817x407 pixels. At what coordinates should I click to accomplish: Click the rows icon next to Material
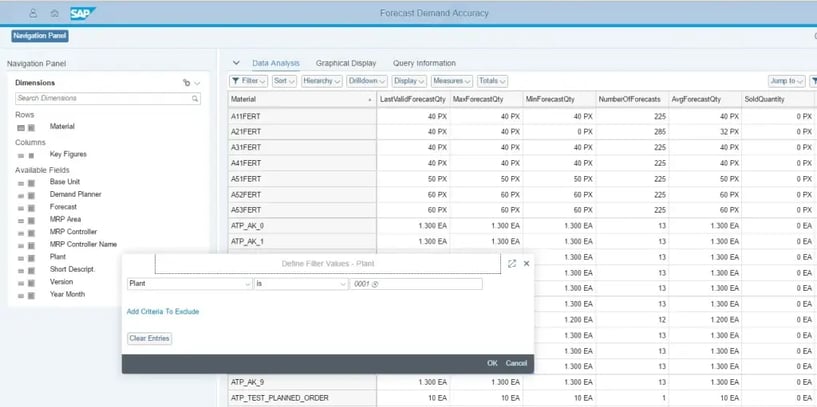pyautogui.click(x=21, y=127)
